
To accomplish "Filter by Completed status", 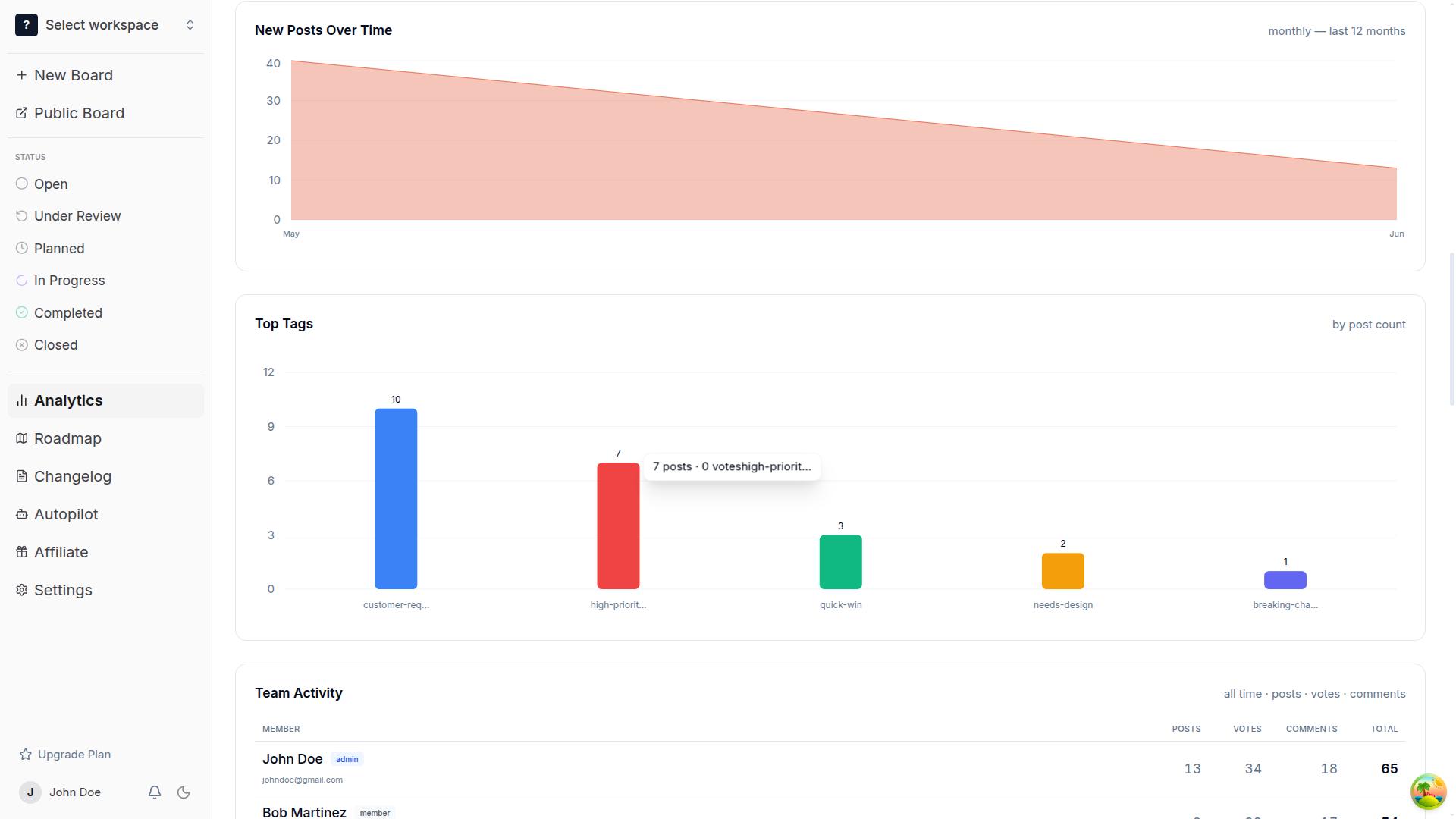I will [105, 313].
